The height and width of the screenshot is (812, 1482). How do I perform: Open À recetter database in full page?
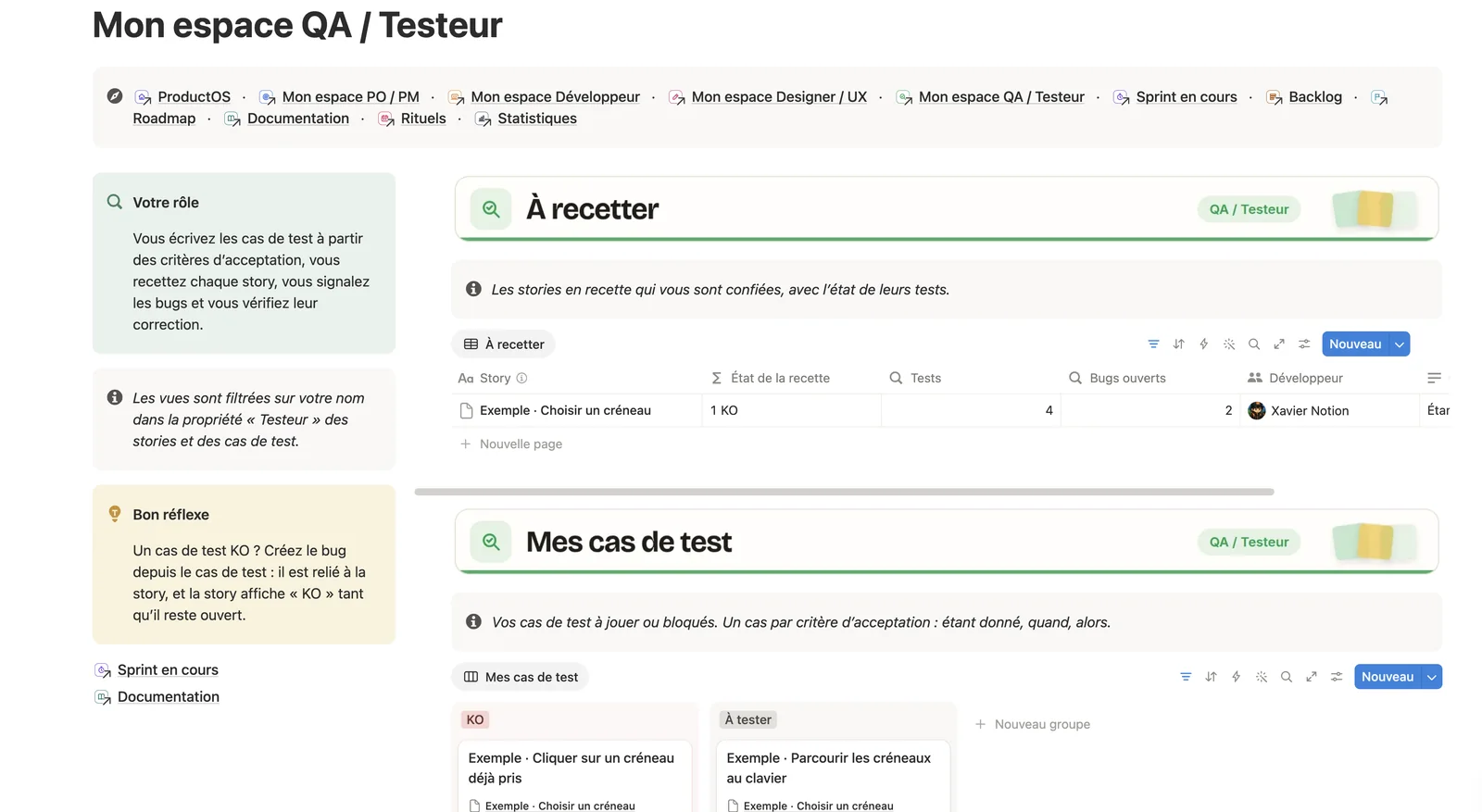point(1279,344)
